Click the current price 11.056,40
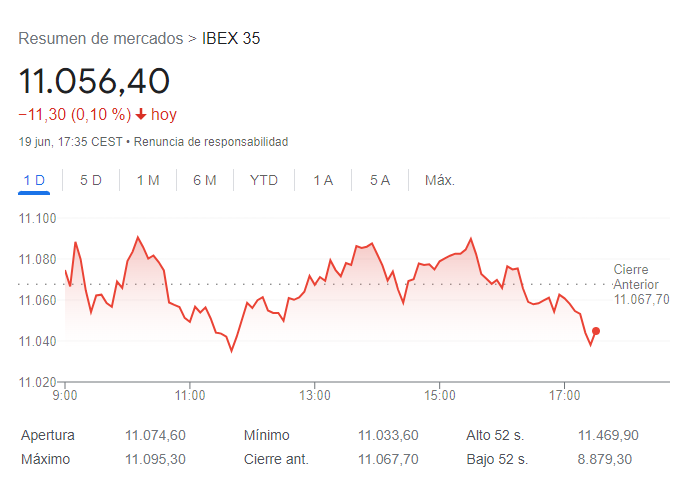This screenshot has width=696, height=488. tap(94, 81)
